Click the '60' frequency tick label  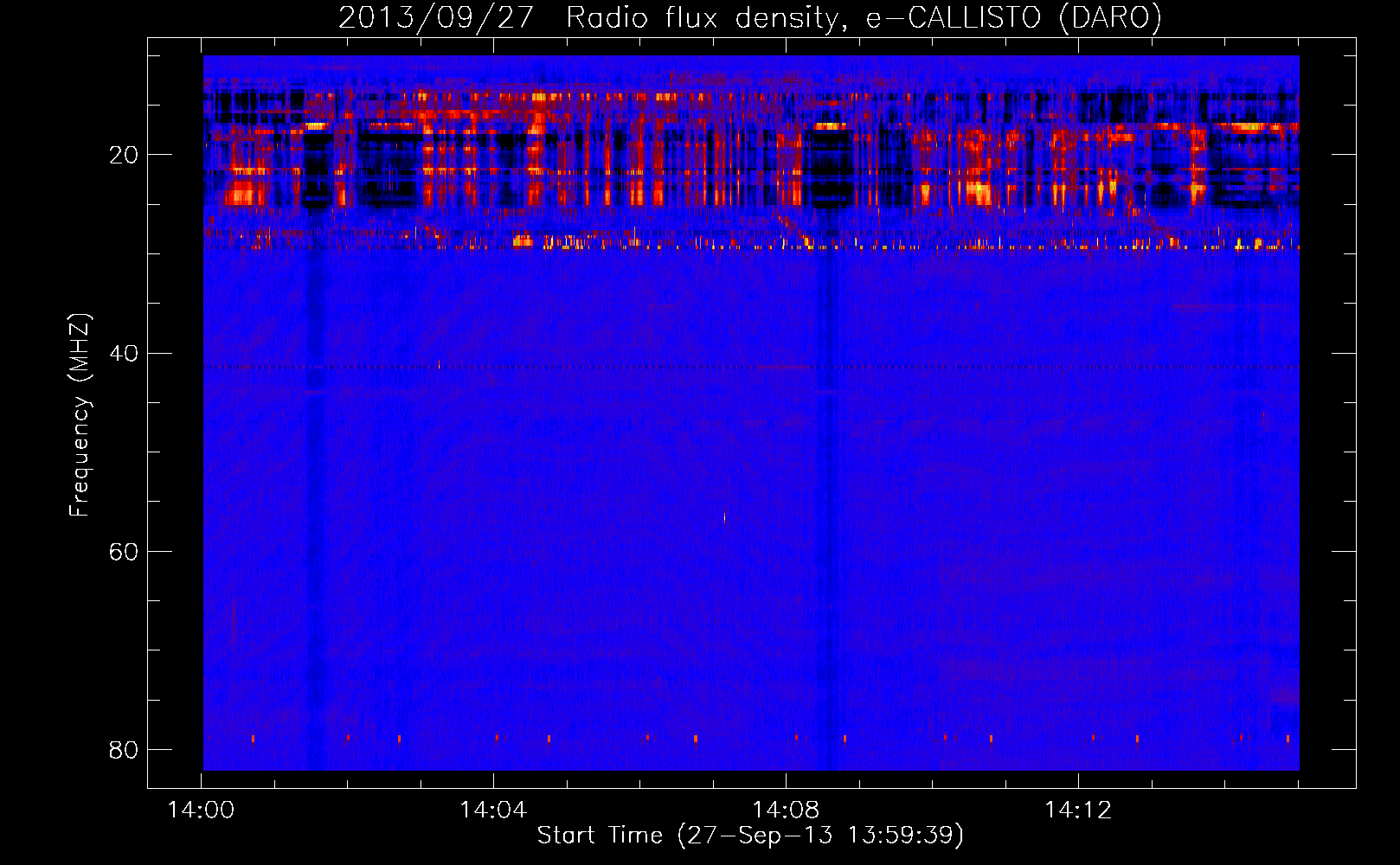[x=124, y=552]
